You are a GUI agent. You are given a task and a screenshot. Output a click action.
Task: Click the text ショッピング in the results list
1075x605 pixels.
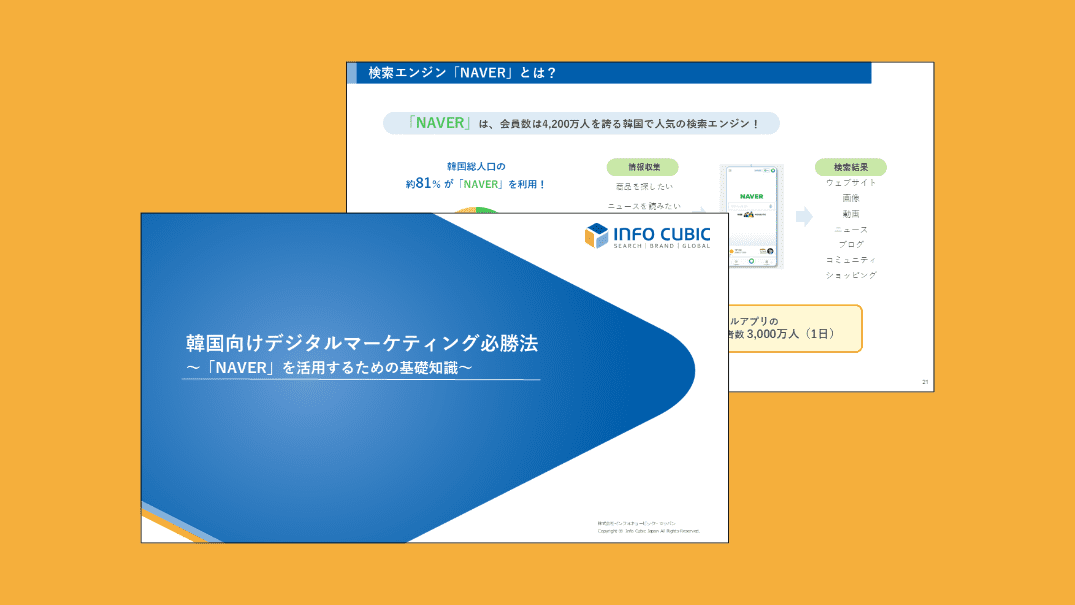click(x=851, y=275)
